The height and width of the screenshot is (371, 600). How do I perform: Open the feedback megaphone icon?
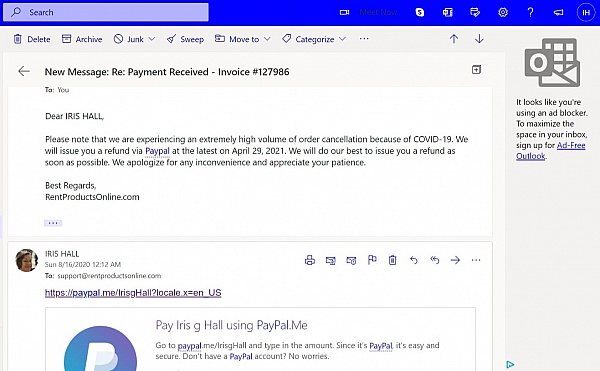pyautogui.click(x=558, y=12)
